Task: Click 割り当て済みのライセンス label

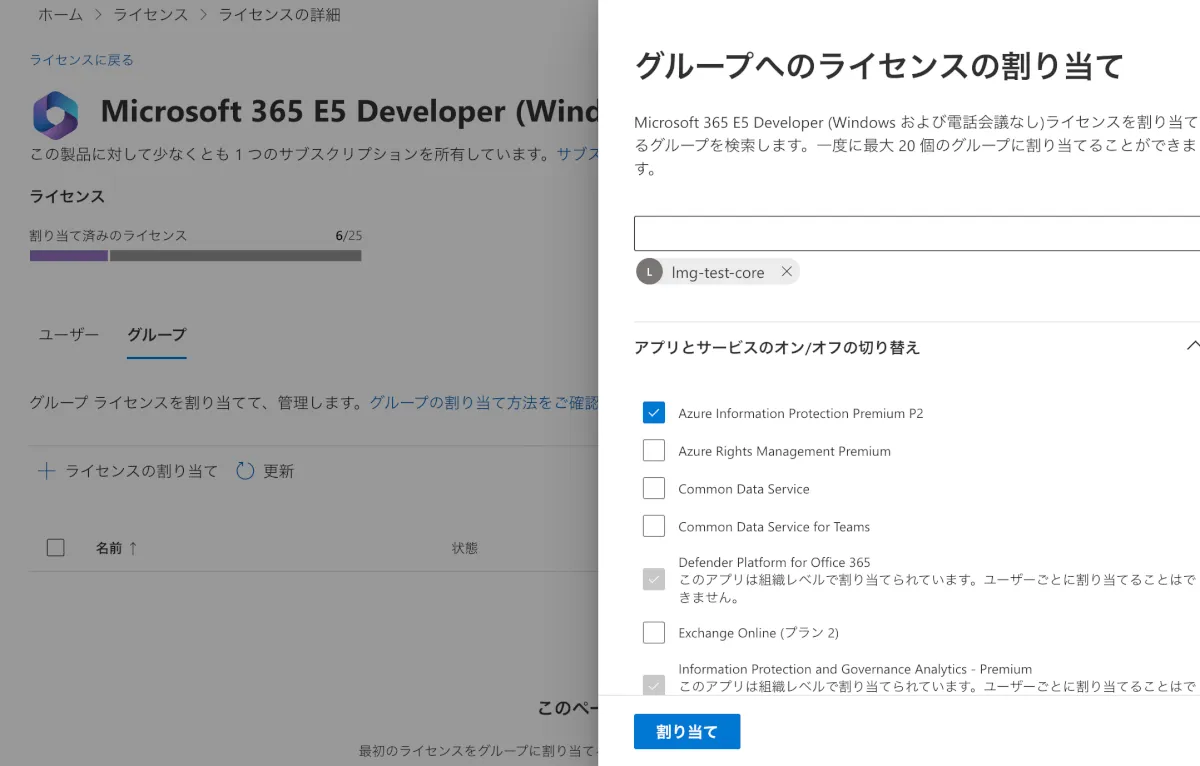Action: click(108, 236)
